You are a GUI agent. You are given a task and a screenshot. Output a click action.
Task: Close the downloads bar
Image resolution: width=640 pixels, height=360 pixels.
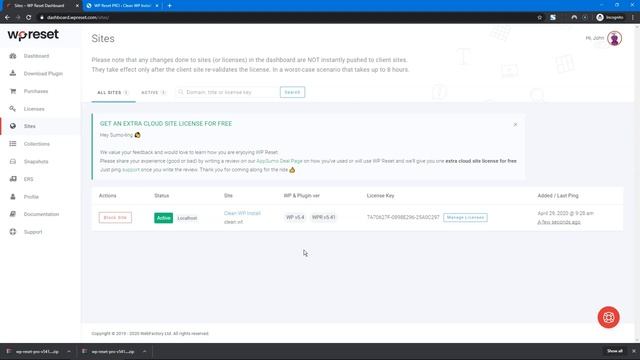[633, 351]
